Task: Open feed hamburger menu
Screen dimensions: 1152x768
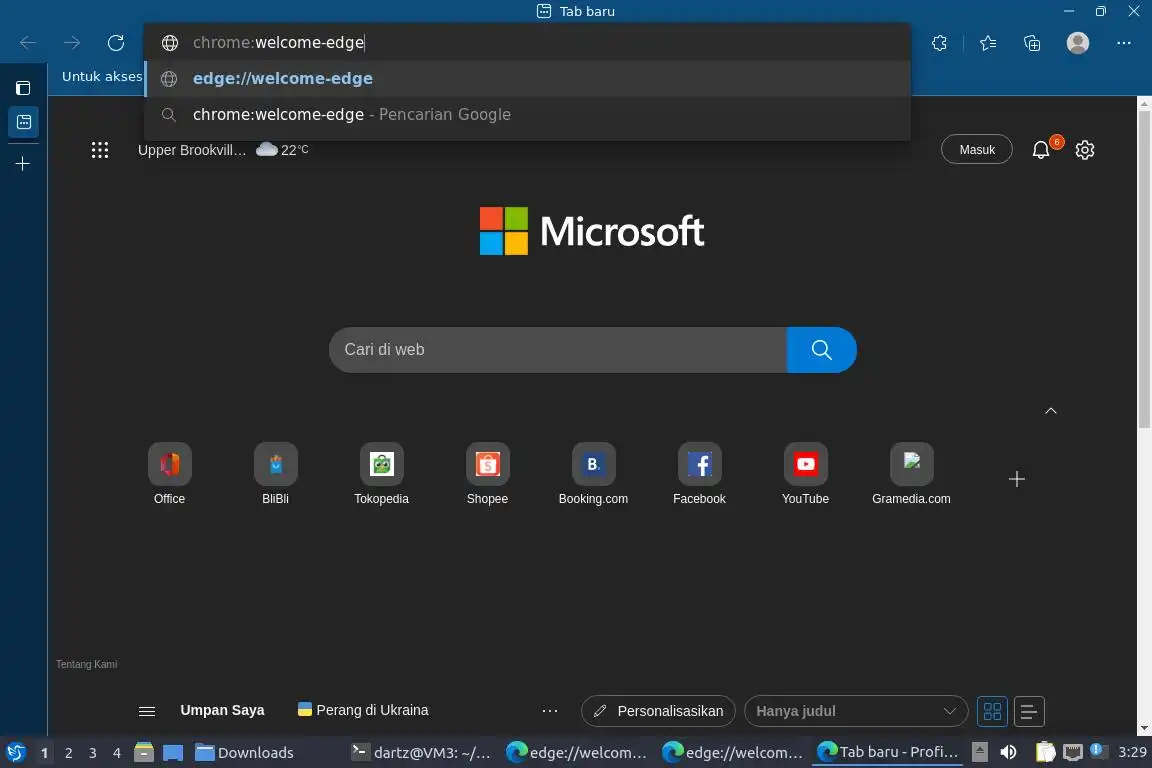Action: (147, 711)
